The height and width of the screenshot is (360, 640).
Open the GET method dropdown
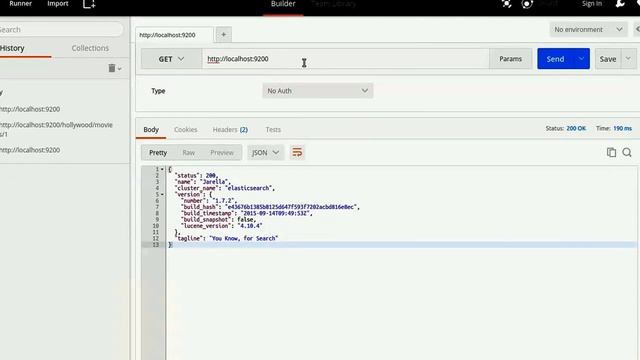tap(171, 59)
